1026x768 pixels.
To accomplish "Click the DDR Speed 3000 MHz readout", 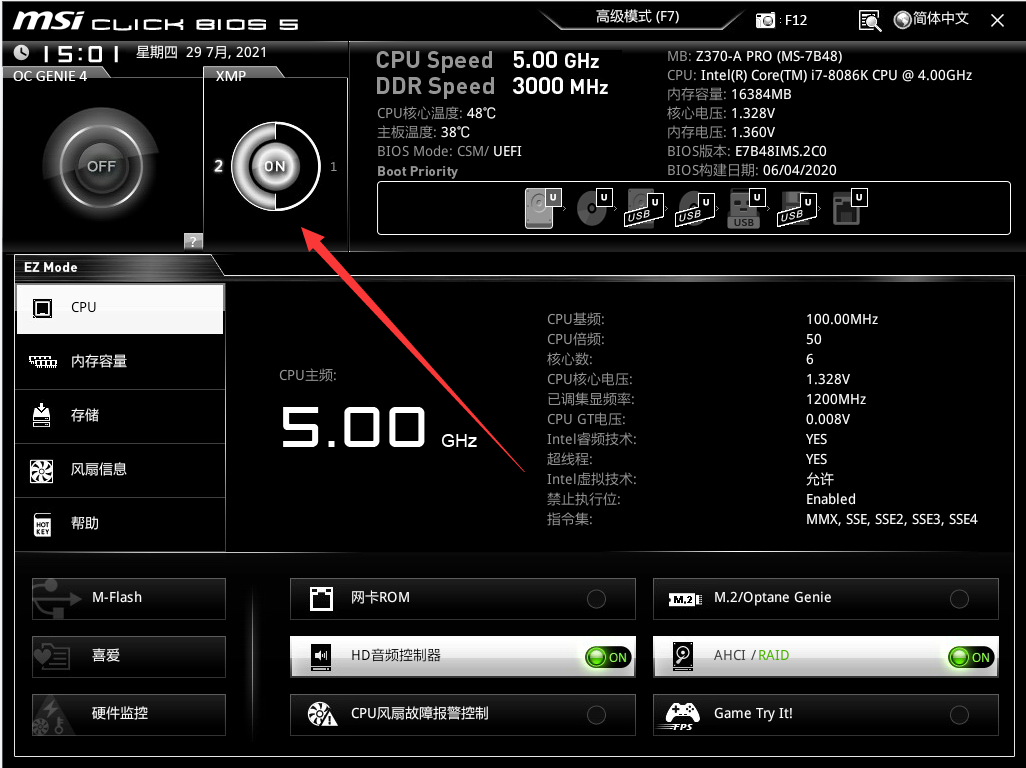I will pos(492,86).
